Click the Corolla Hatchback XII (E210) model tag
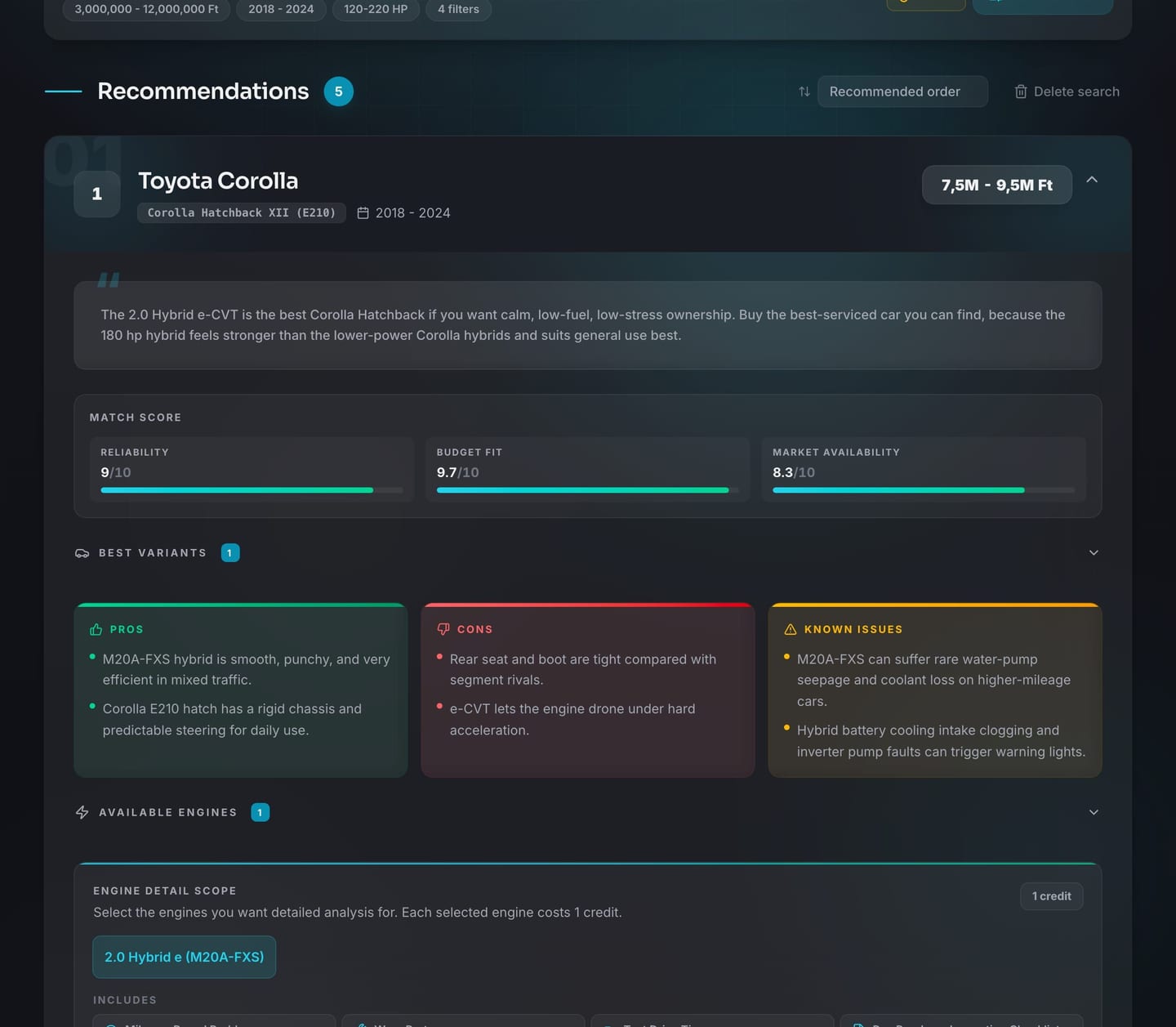Screen dimensions: 1176x1027 click(242, 212)
